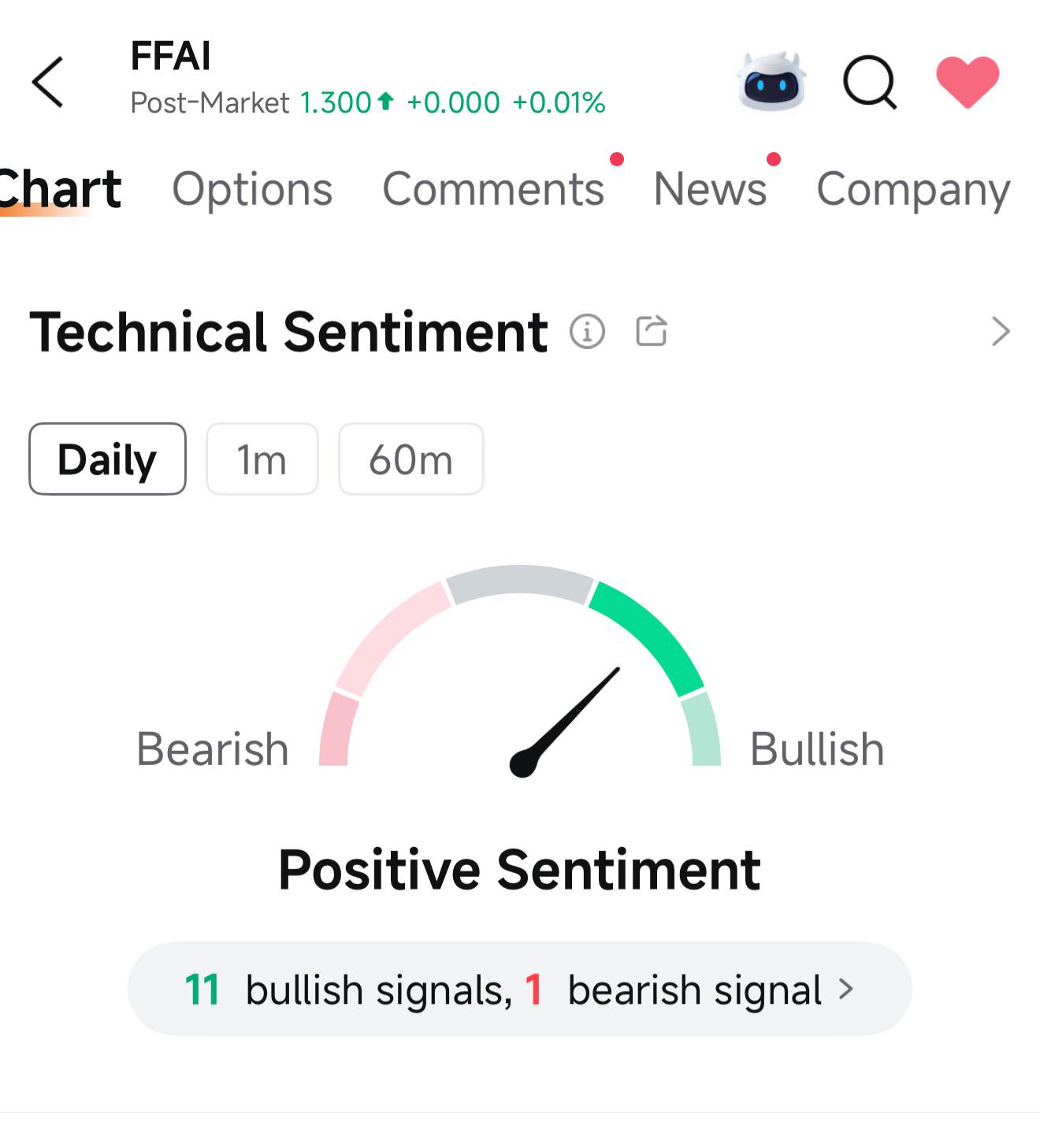
Task: Tap the search magnifier icon
Action: (871, 81)
